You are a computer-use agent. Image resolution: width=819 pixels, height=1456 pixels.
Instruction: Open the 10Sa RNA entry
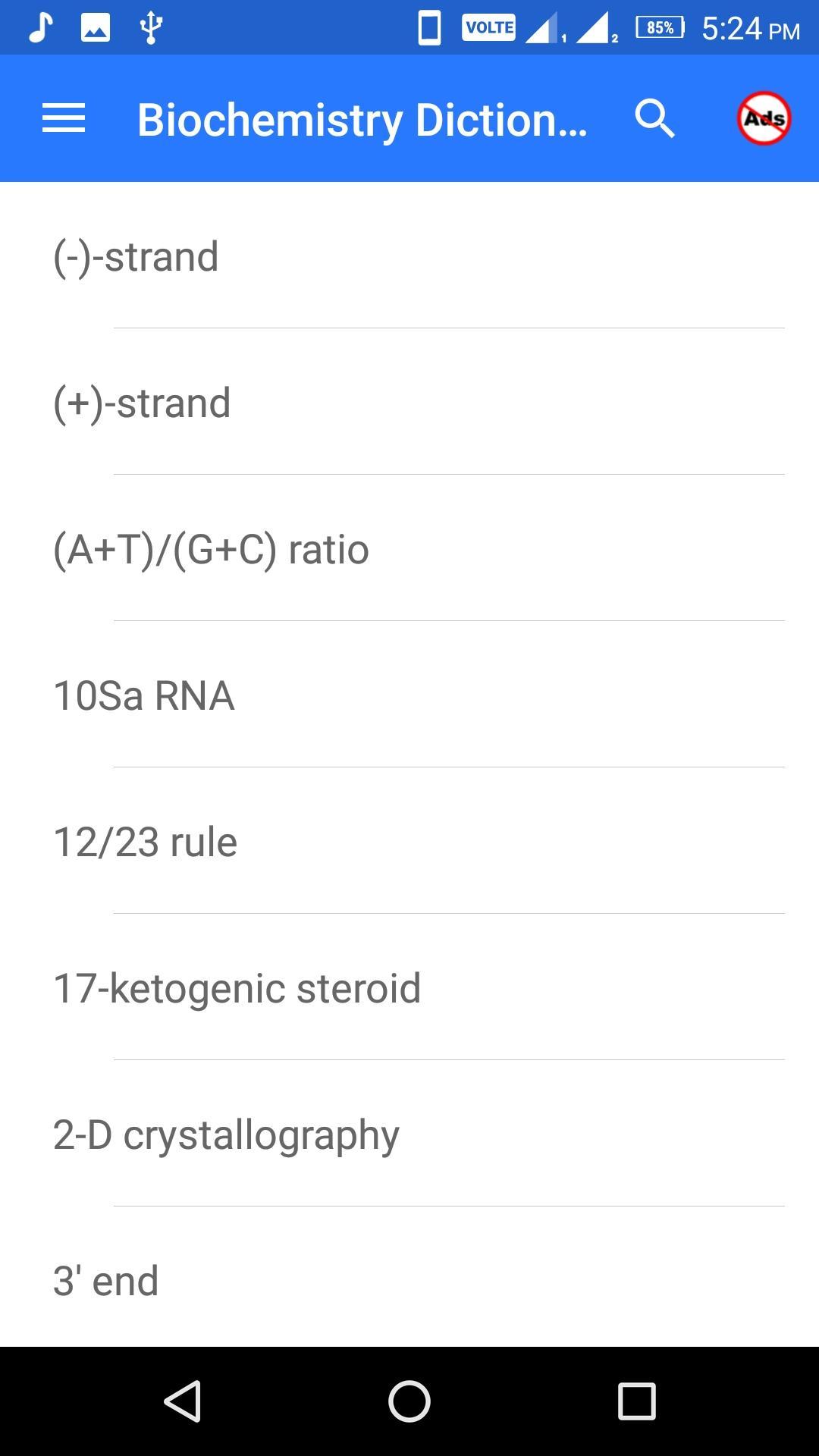pos(409,695)
